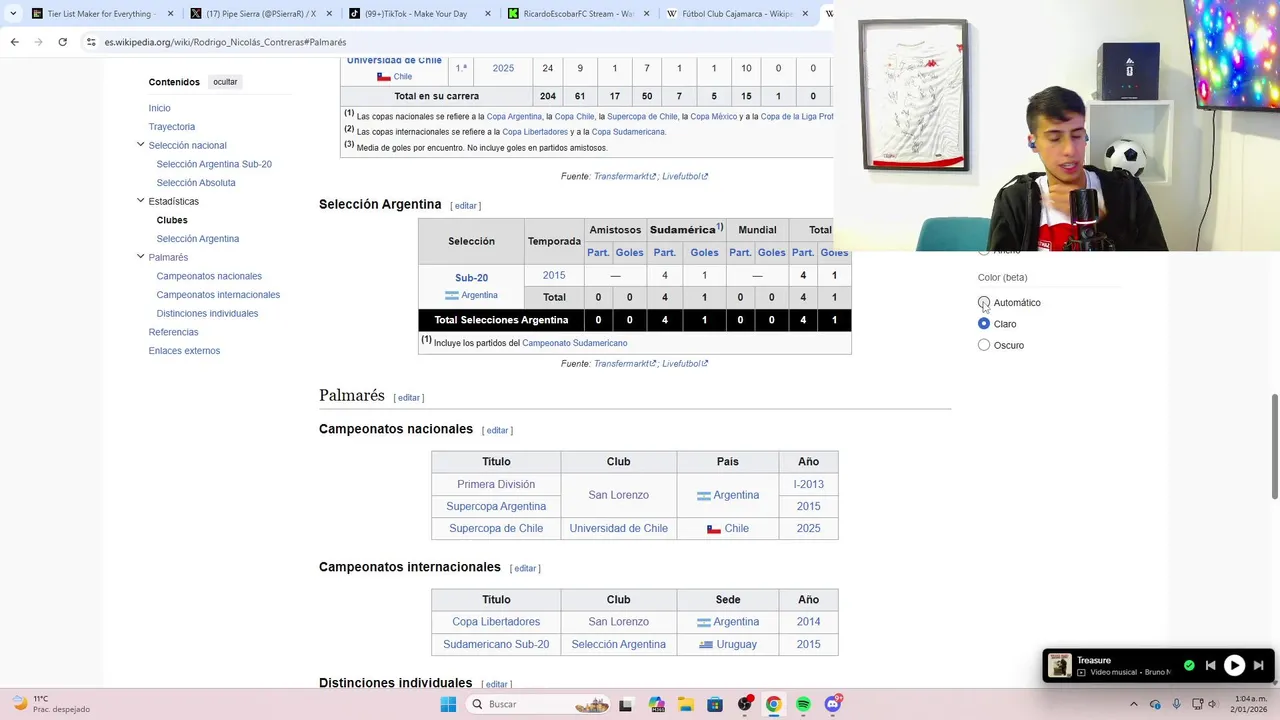Open Referencias in the contents list
This screenshot has height=720, width=1280.
click(173, 332)
